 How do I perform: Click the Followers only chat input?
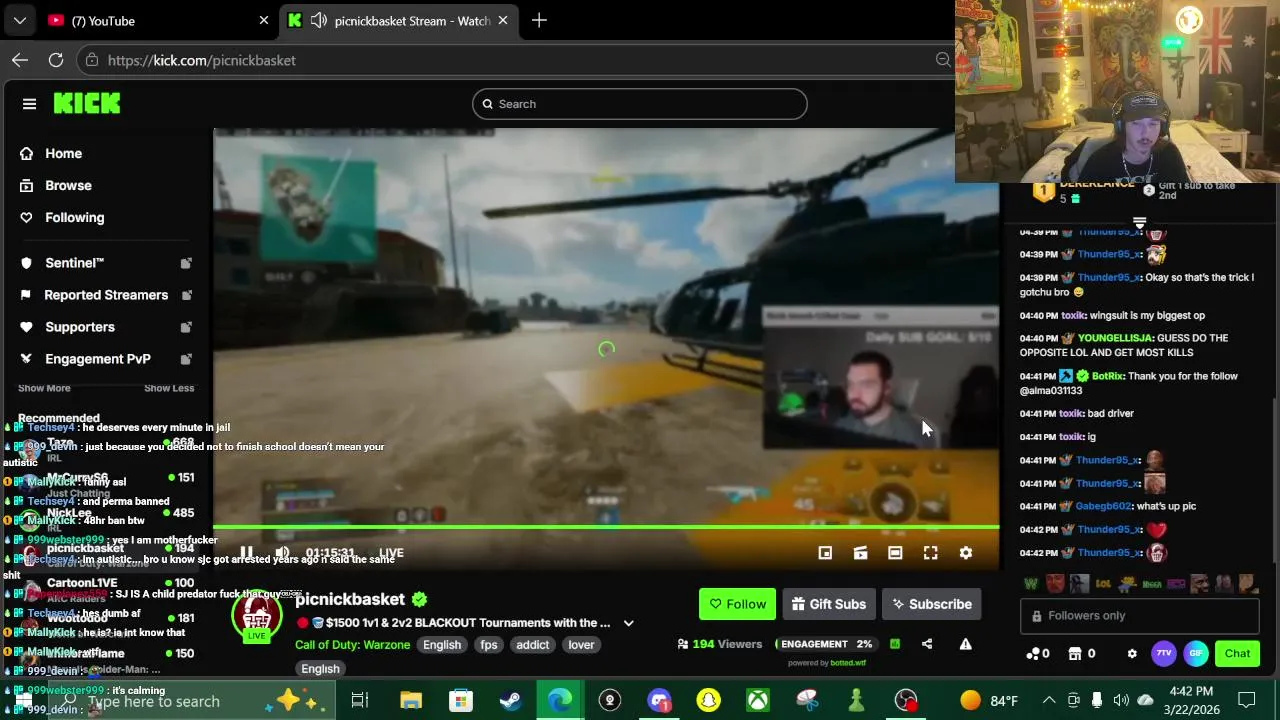pyautogui.click(x=1139, y=616)
